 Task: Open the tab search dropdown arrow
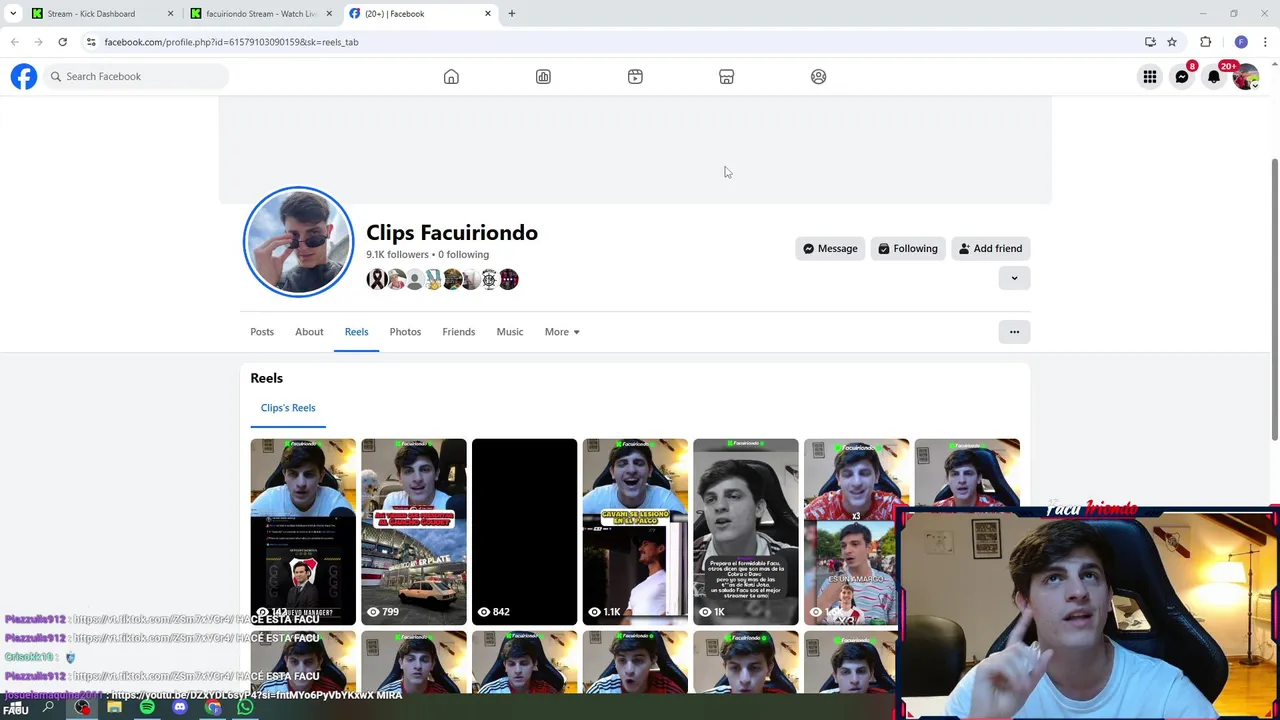pyautogui.click(x=13, y=14)
